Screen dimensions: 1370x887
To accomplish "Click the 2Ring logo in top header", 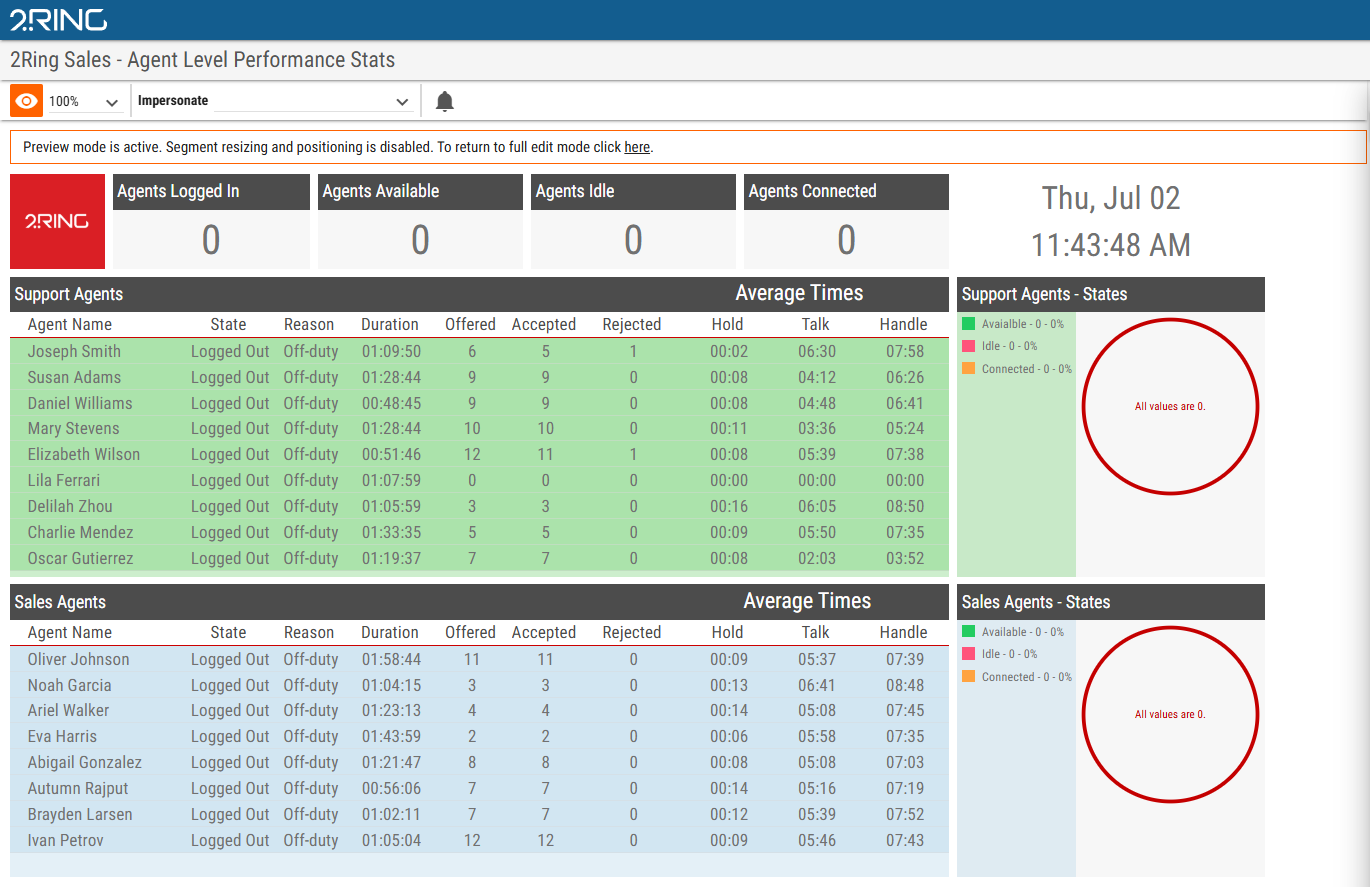I will coord(58,20).
